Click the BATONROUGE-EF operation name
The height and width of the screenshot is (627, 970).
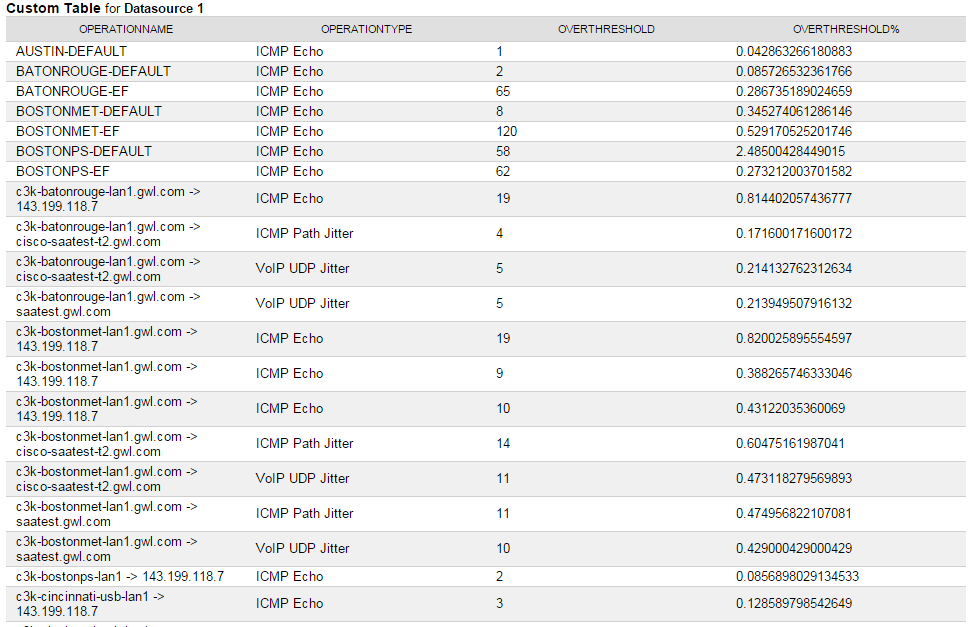tap(72, 92)
